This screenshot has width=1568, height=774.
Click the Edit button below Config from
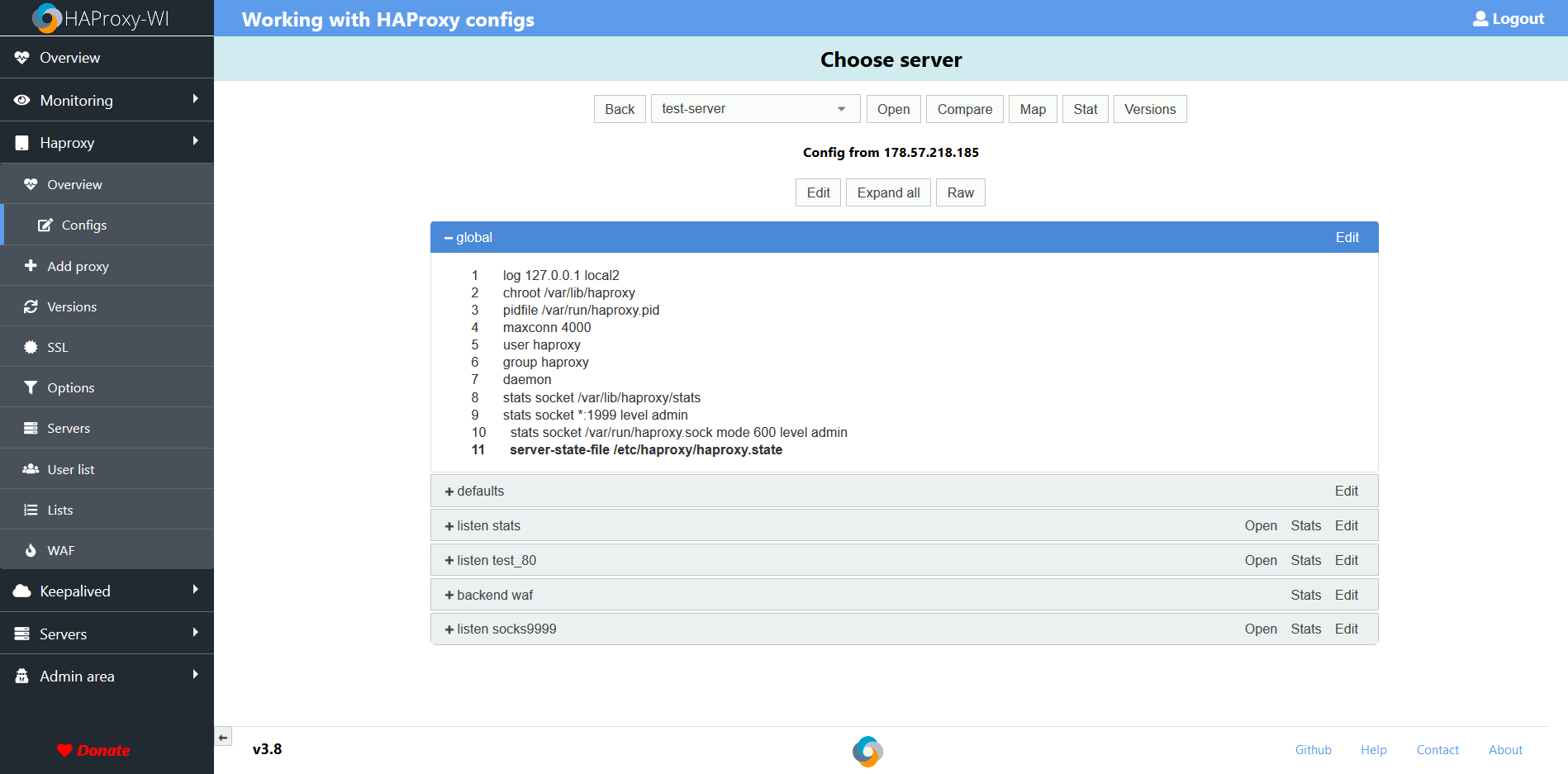tap(819, 192)
